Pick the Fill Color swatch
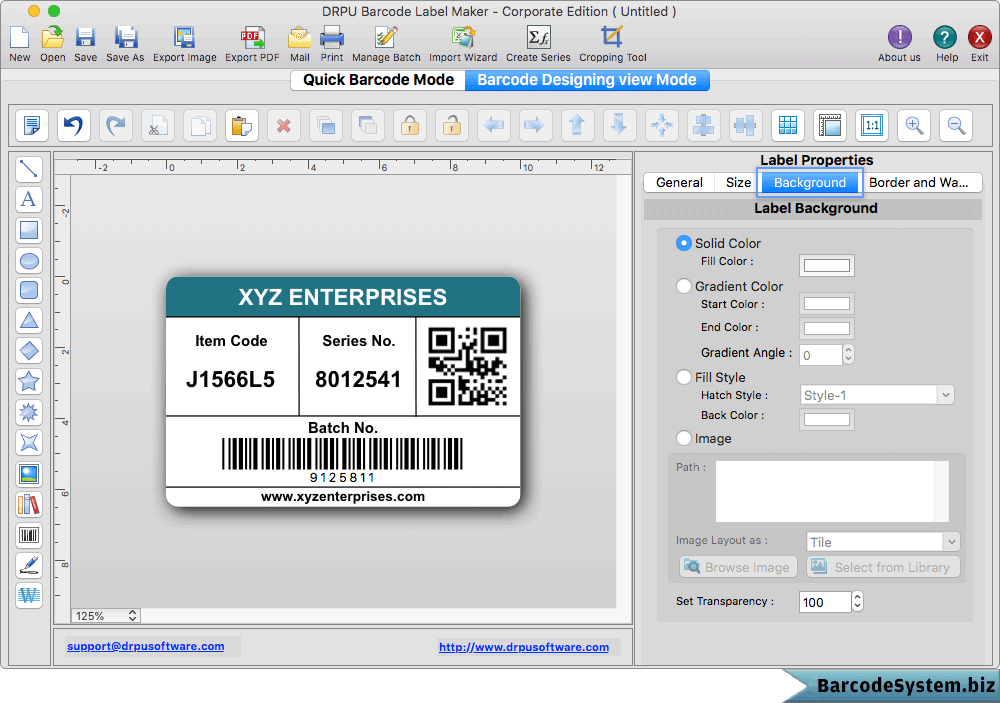Viewport: 1000px width, 703px height. (x=827, y=265)
